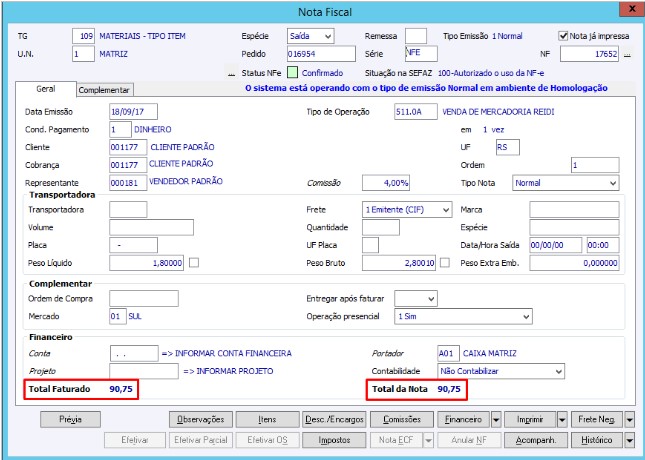Switch to the Complementar tab
Screen dimensions: 645x460
tap(104, 90)
